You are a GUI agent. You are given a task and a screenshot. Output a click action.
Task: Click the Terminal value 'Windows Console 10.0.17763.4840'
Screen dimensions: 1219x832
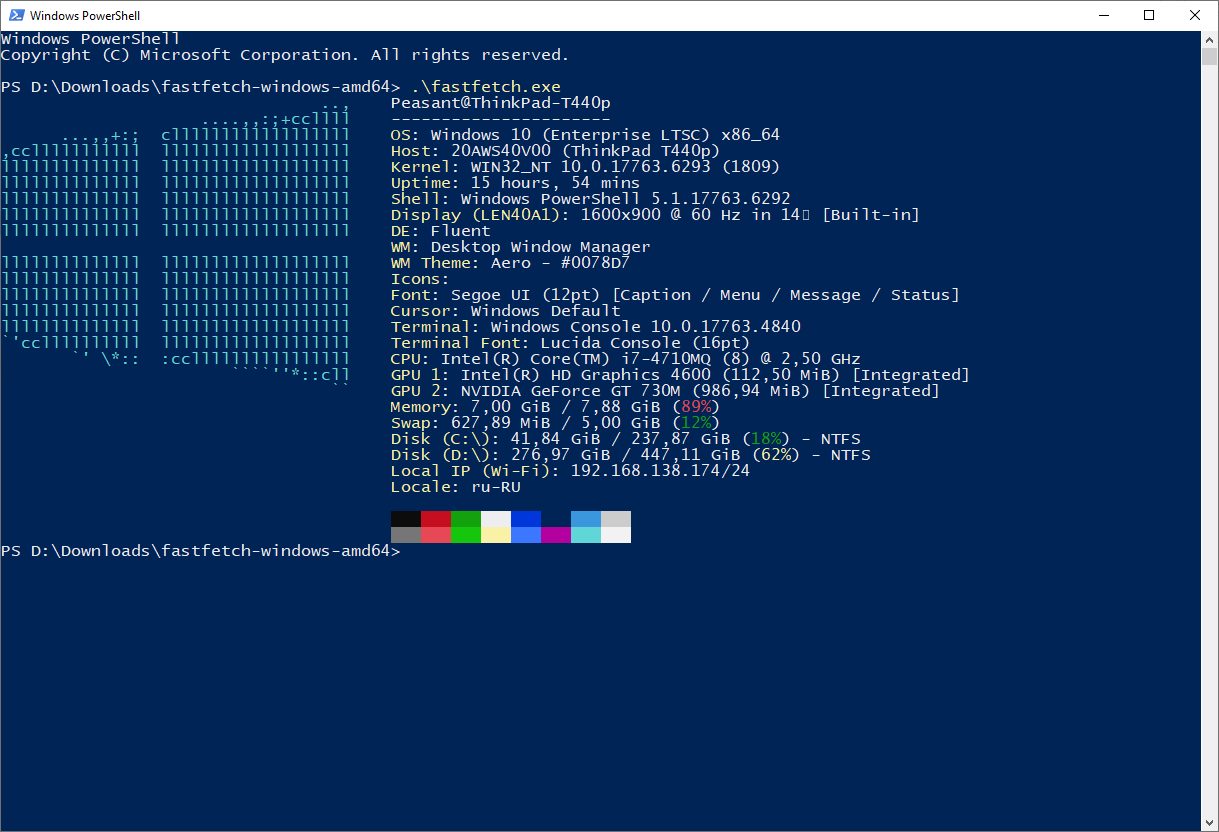[646, 327]
